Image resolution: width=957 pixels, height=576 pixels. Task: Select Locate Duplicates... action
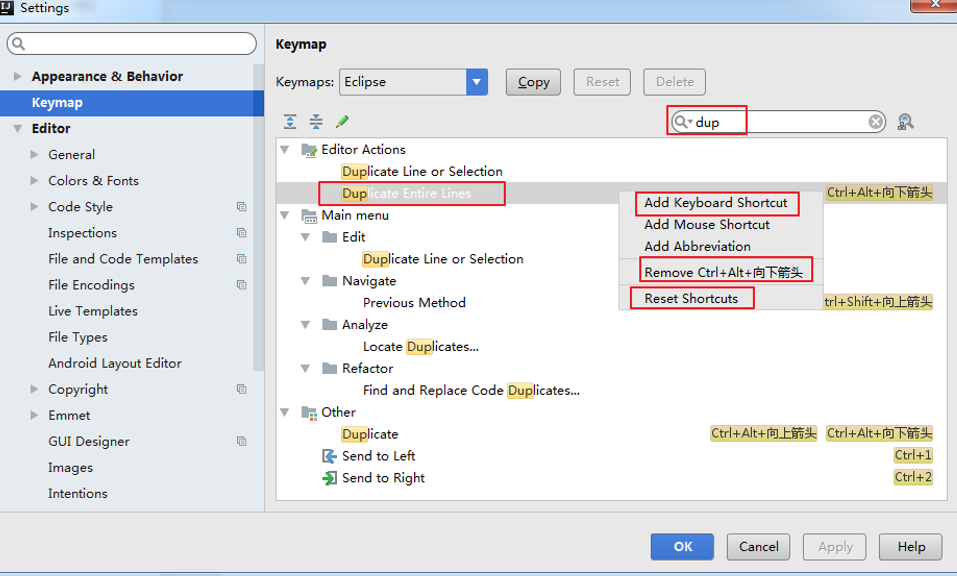(x=421, y=347)
